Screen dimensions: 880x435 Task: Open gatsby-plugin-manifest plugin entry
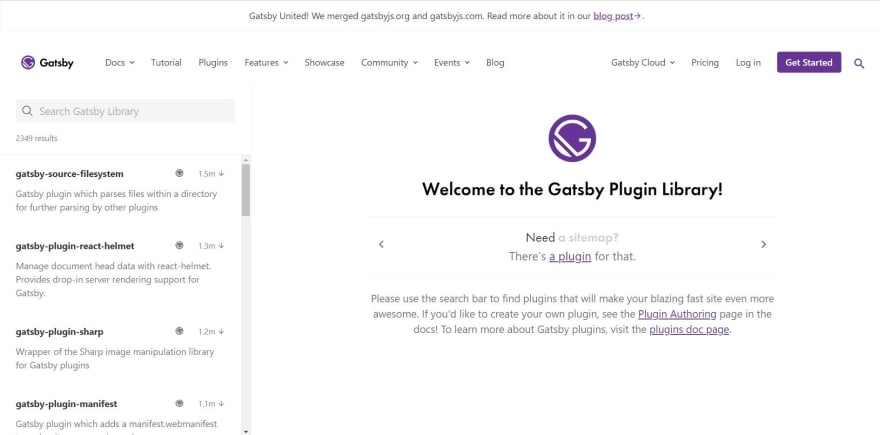point(66,404)
